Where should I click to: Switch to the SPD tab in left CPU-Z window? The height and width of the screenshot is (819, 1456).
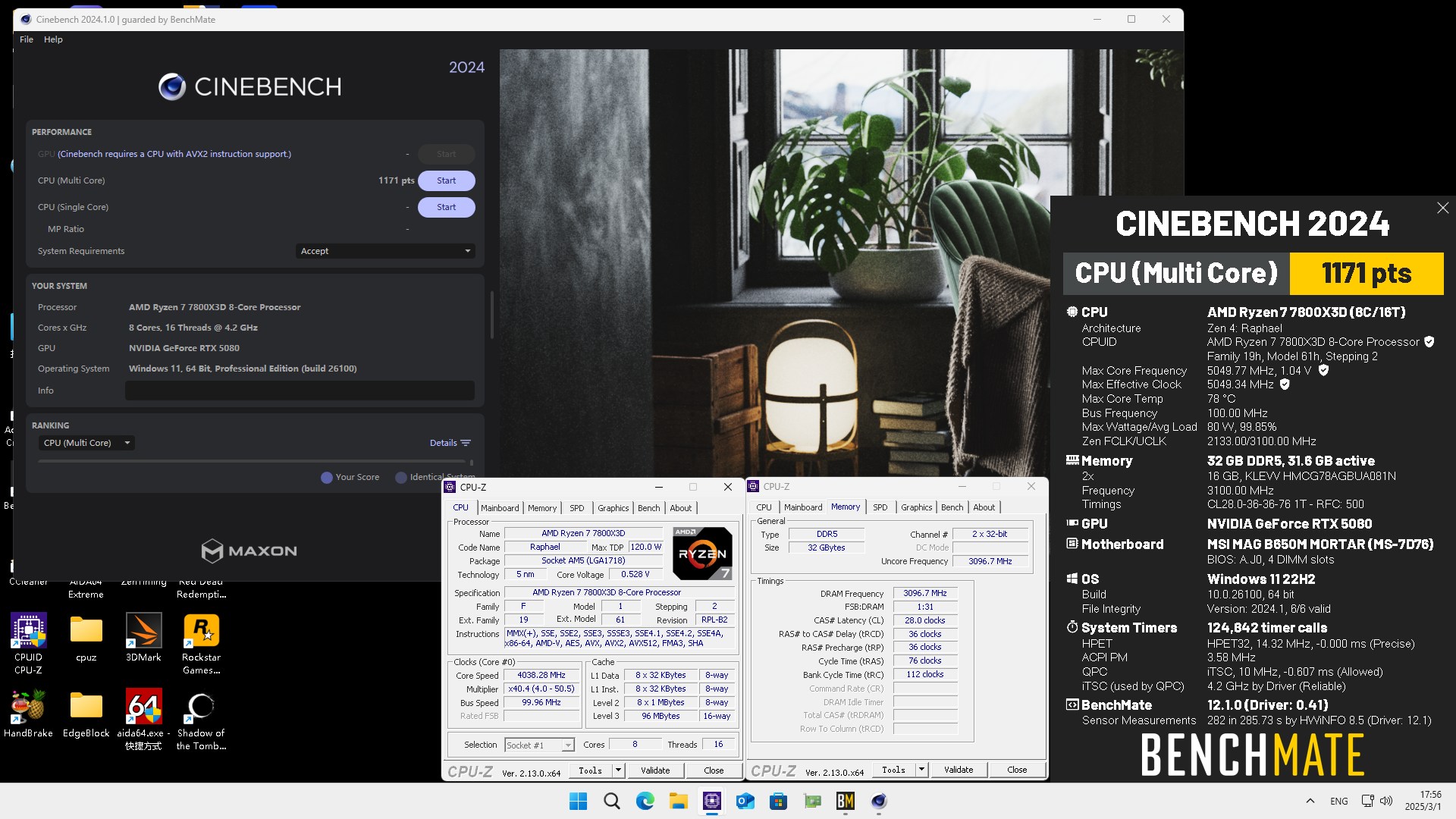click(577, 508)
